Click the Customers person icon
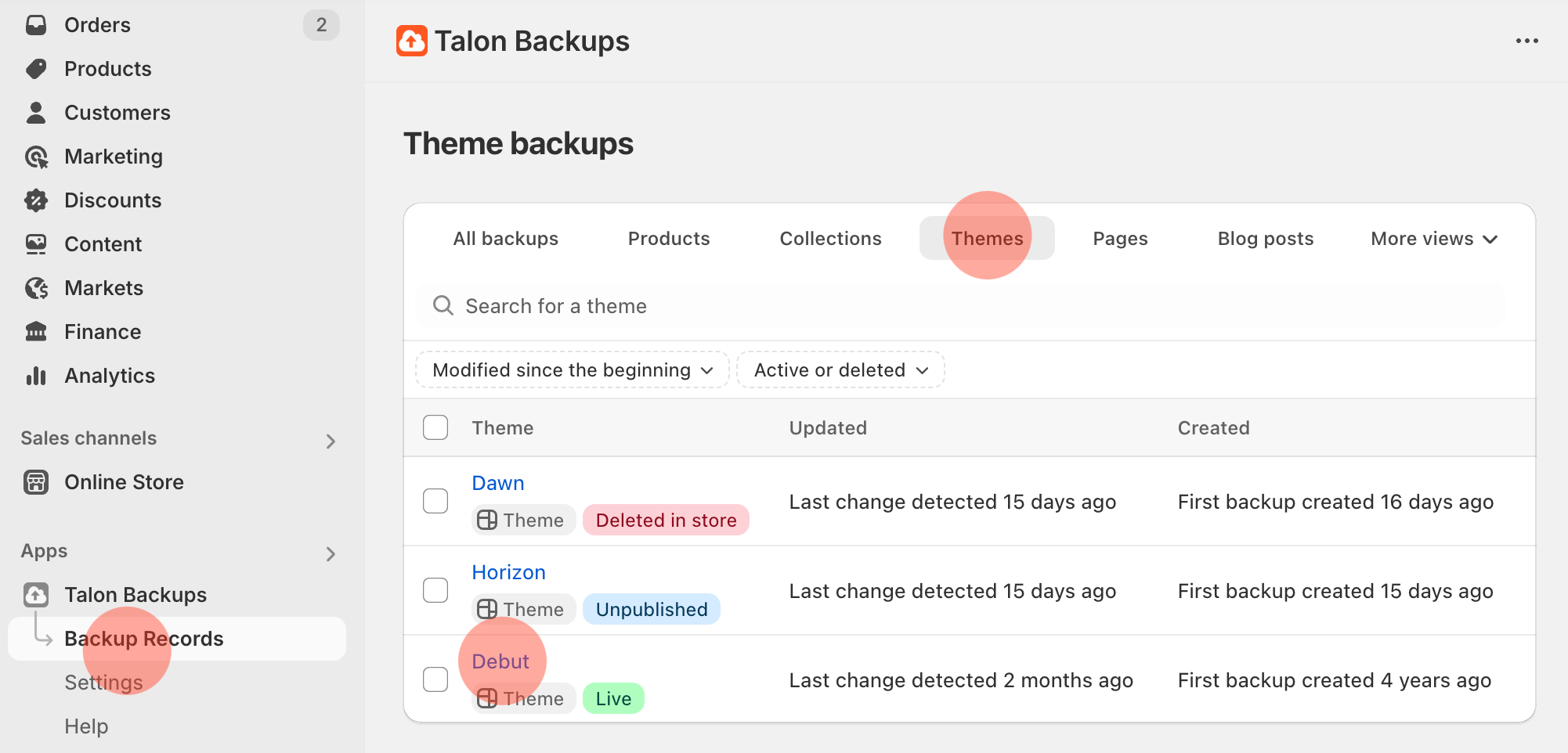Image resolution: width=1568 pixels, height=753 pixels. (36, 113)
